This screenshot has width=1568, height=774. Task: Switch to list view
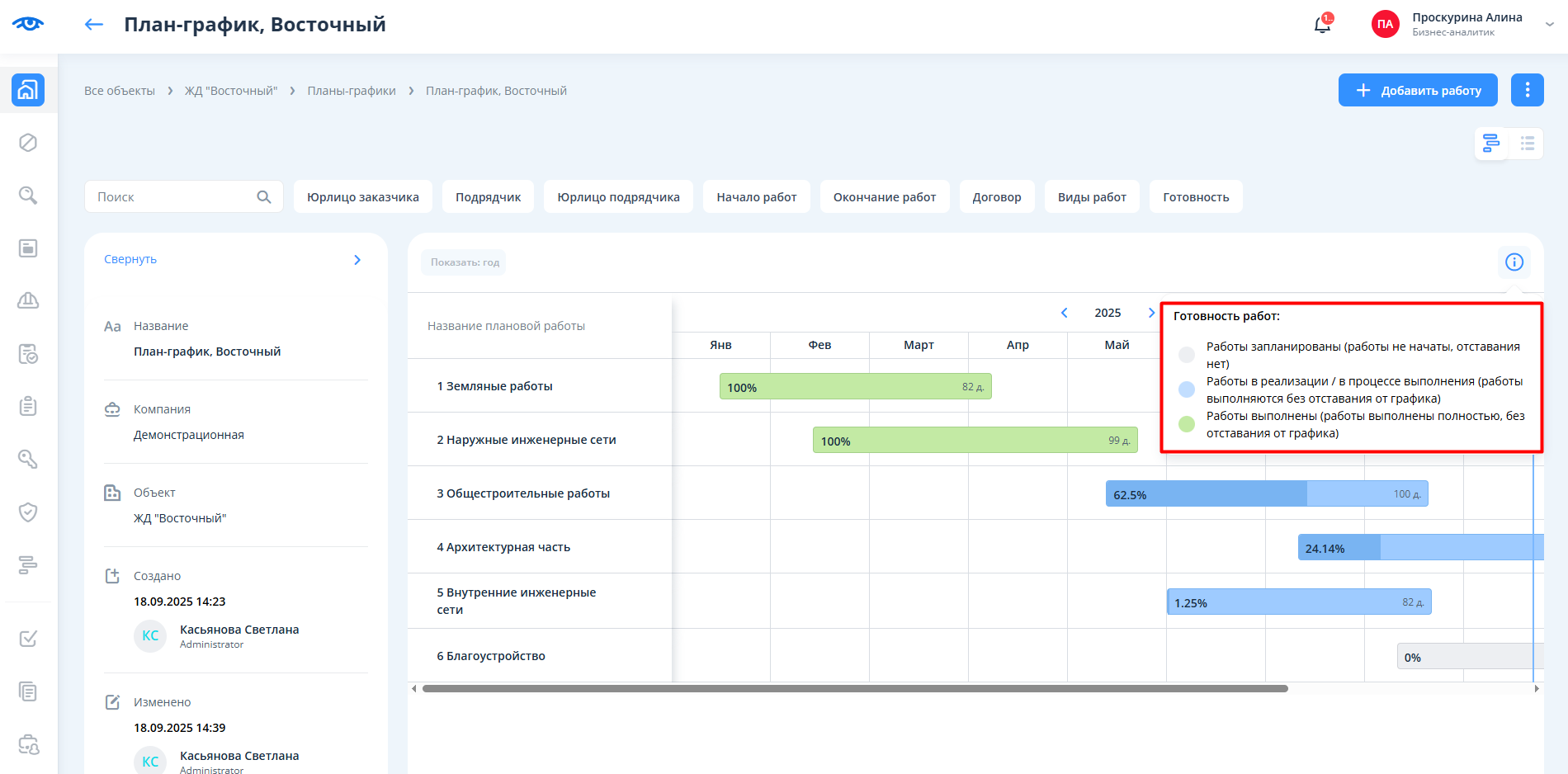click(x=1527, y=144)
